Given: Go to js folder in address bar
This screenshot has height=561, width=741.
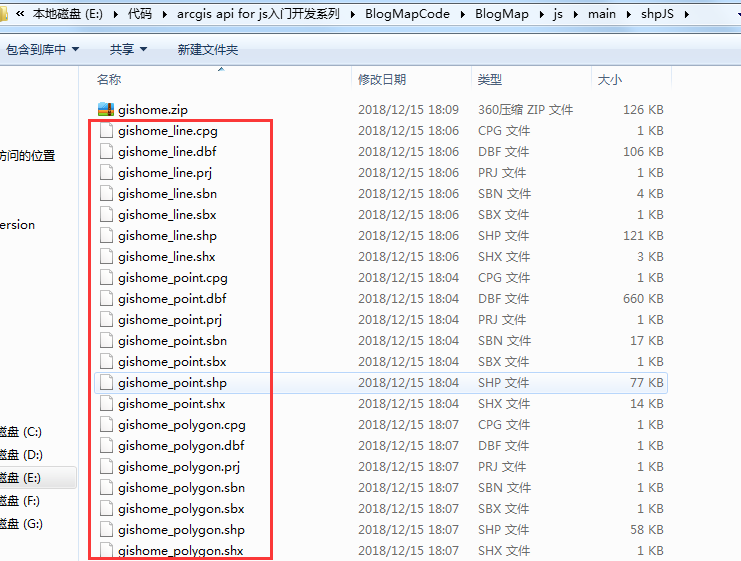Looking at the screenshot, I should point(558,14).
